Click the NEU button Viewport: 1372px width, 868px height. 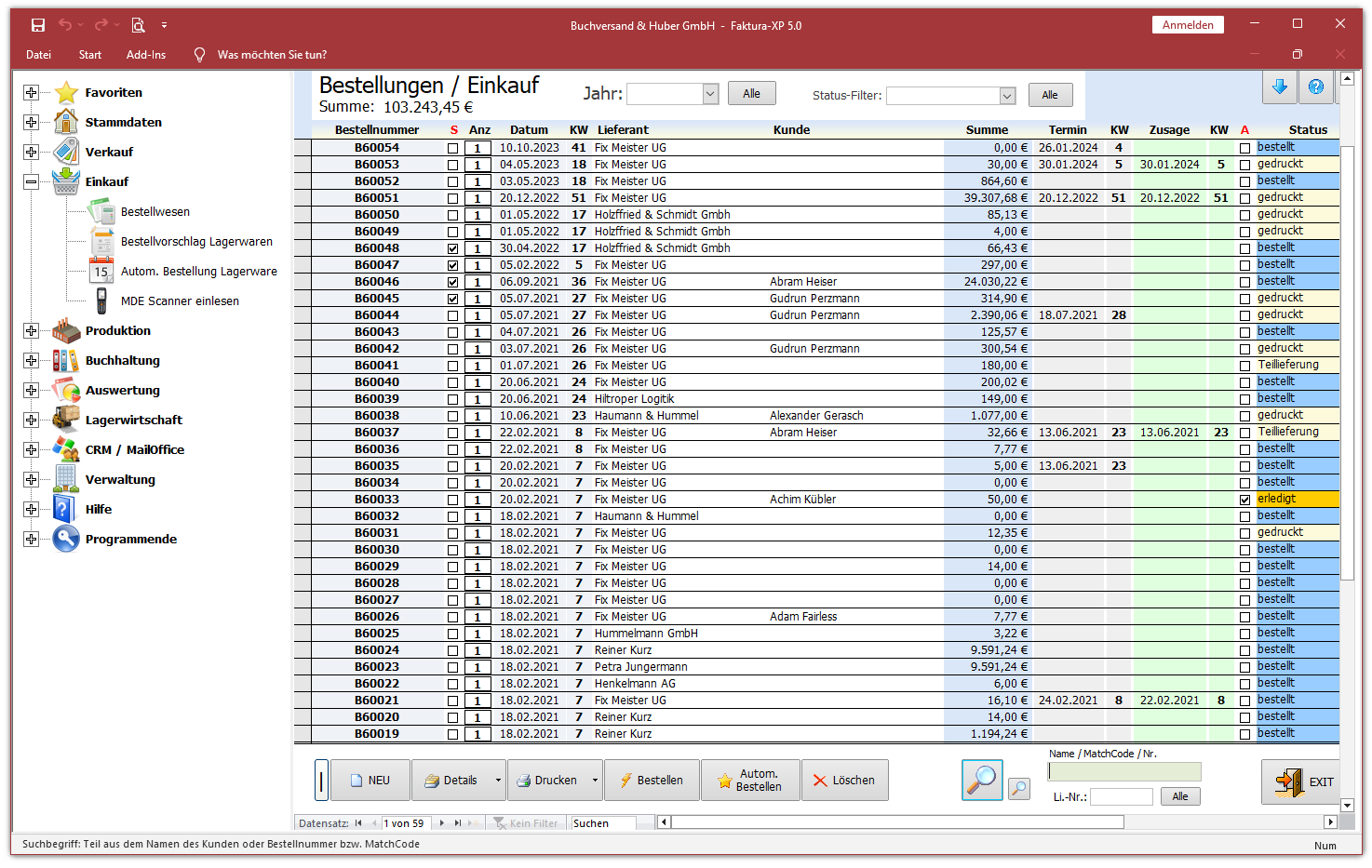pos(370,781)
